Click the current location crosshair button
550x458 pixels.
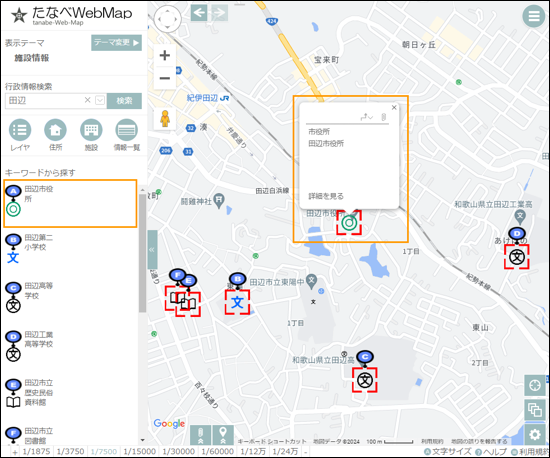(535, 385)
